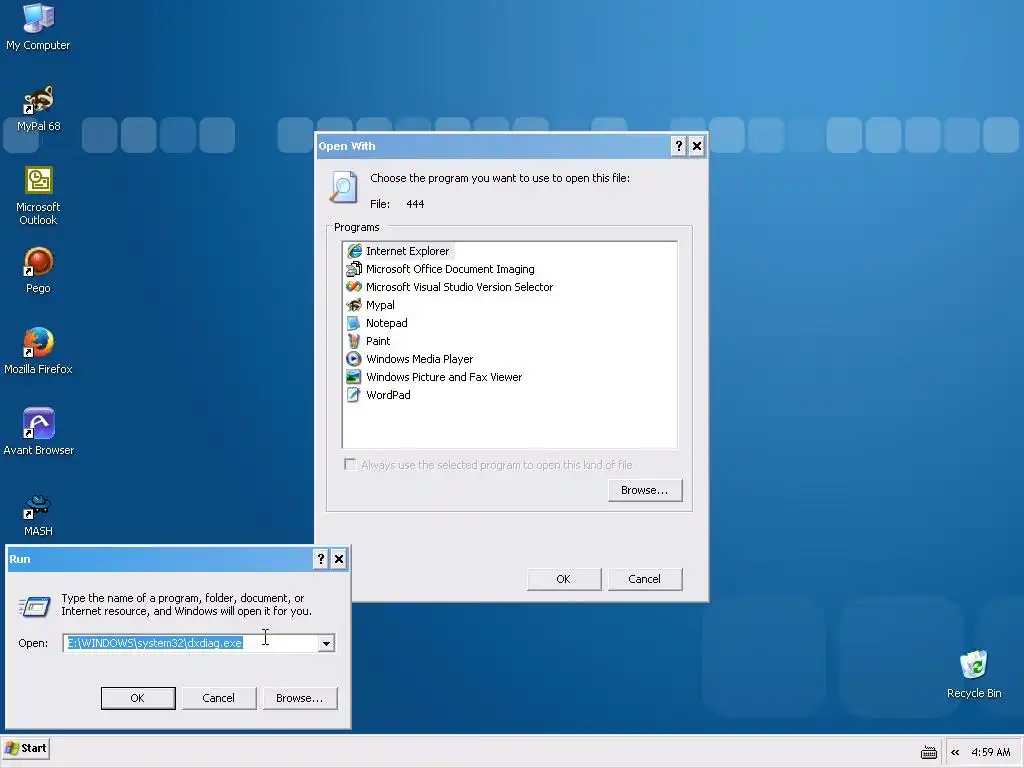Click the Run dialog title bar
Viewport: 1024px width, 768px height.
point(160,559)
